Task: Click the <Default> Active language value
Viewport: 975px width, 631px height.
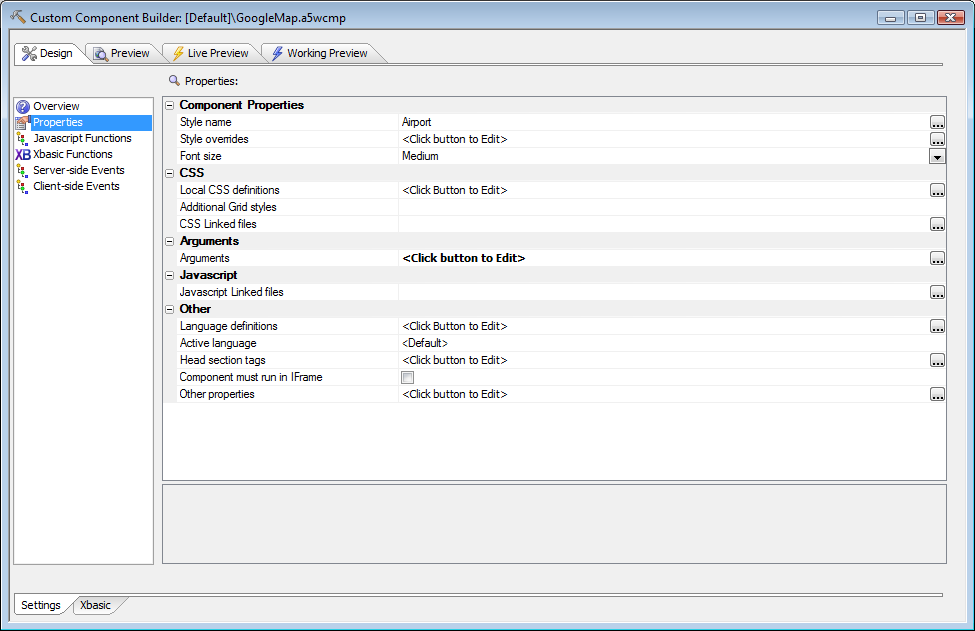Action: pos(425,343)
